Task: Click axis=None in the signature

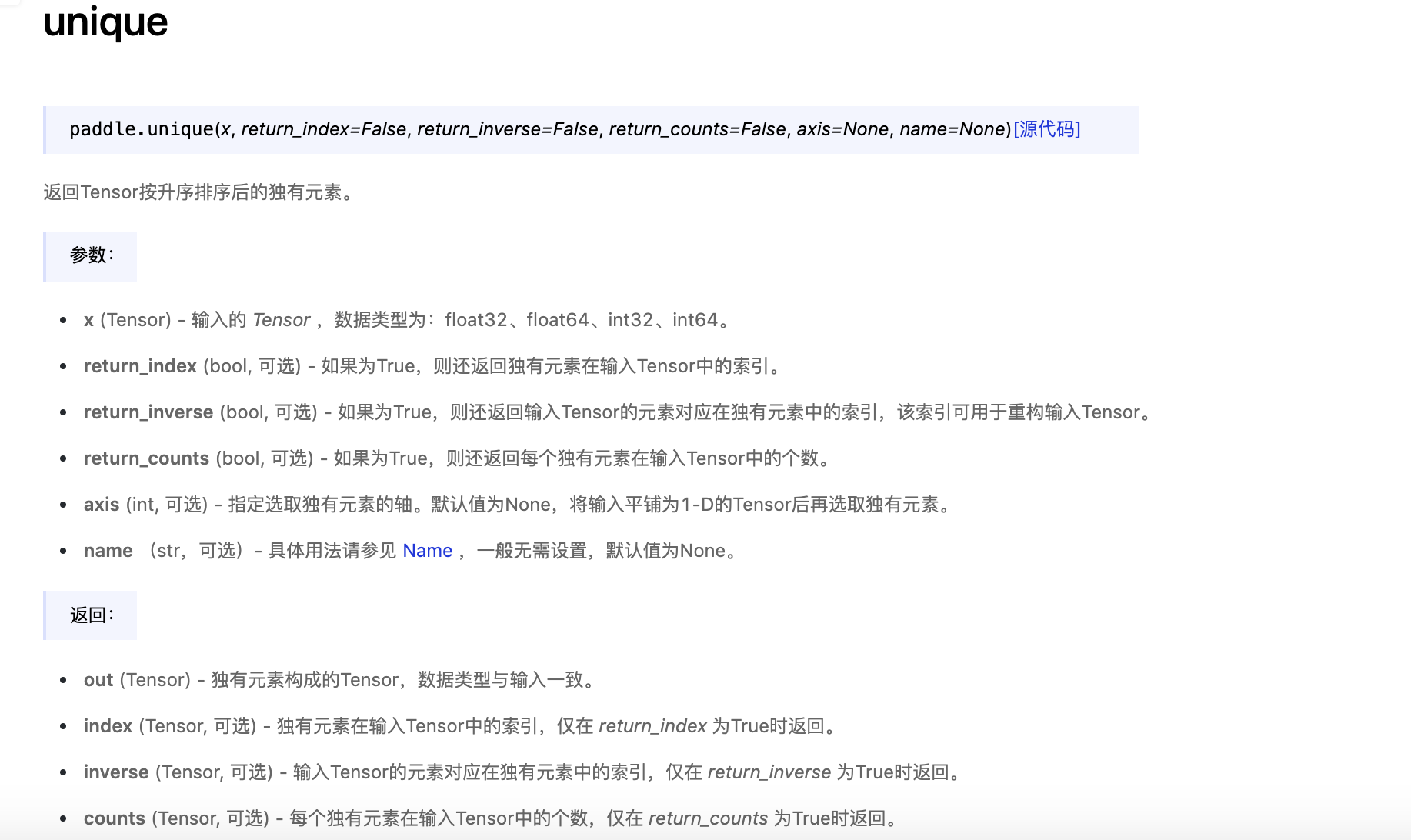Action: (x=842, y=129)
